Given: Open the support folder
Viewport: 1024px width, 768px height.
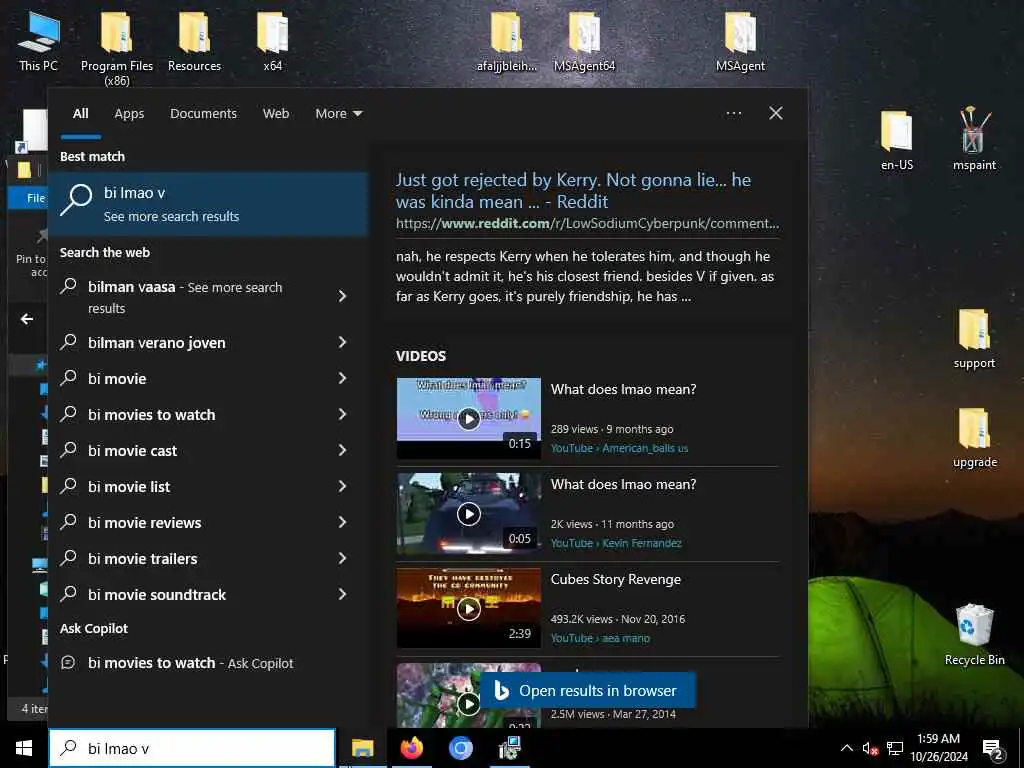Looking at the screenshot, I should point(974,338).
